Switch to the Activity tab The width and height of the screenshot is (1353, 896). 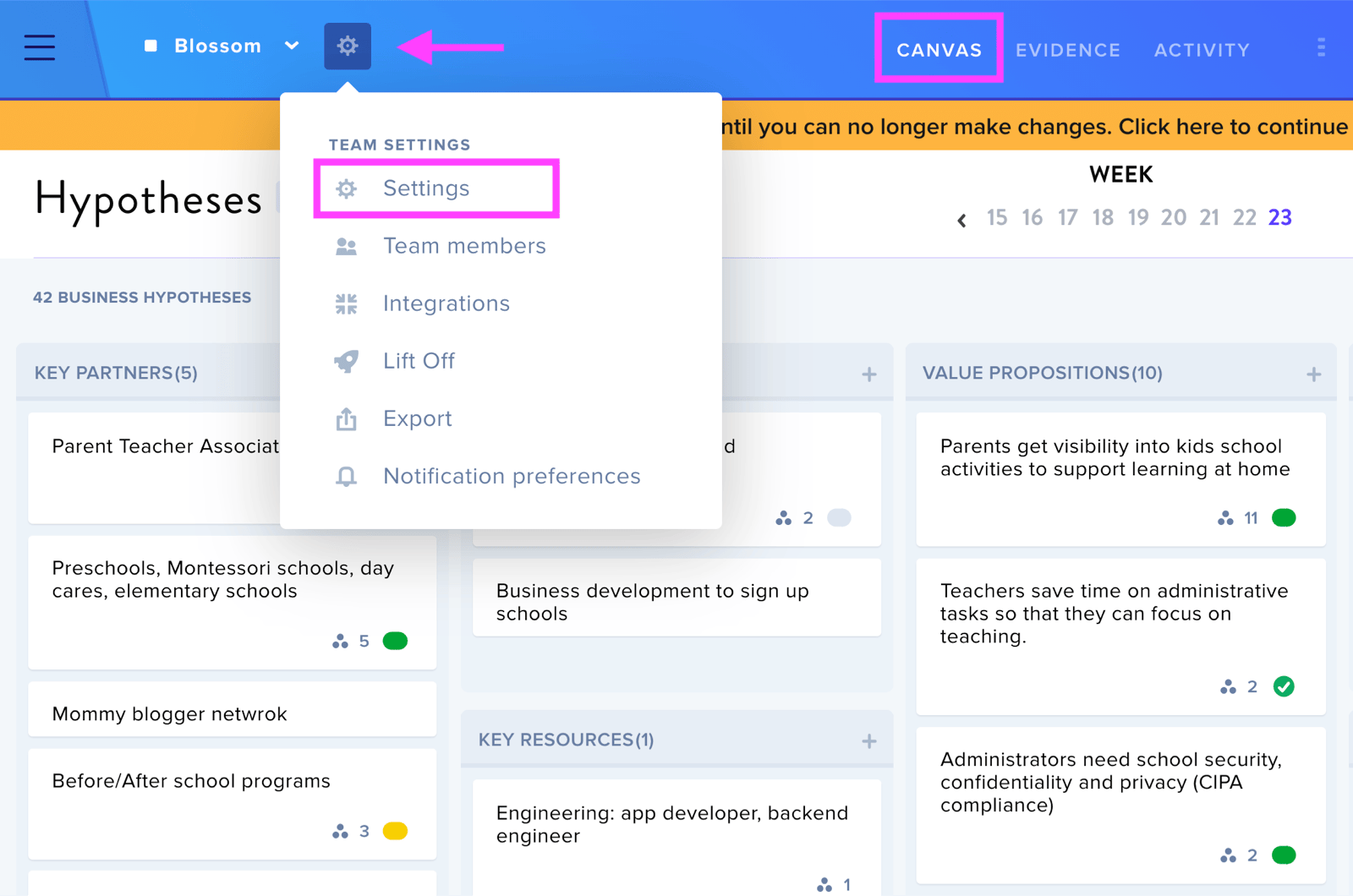pyautogui.click(x=1202, y=50)
